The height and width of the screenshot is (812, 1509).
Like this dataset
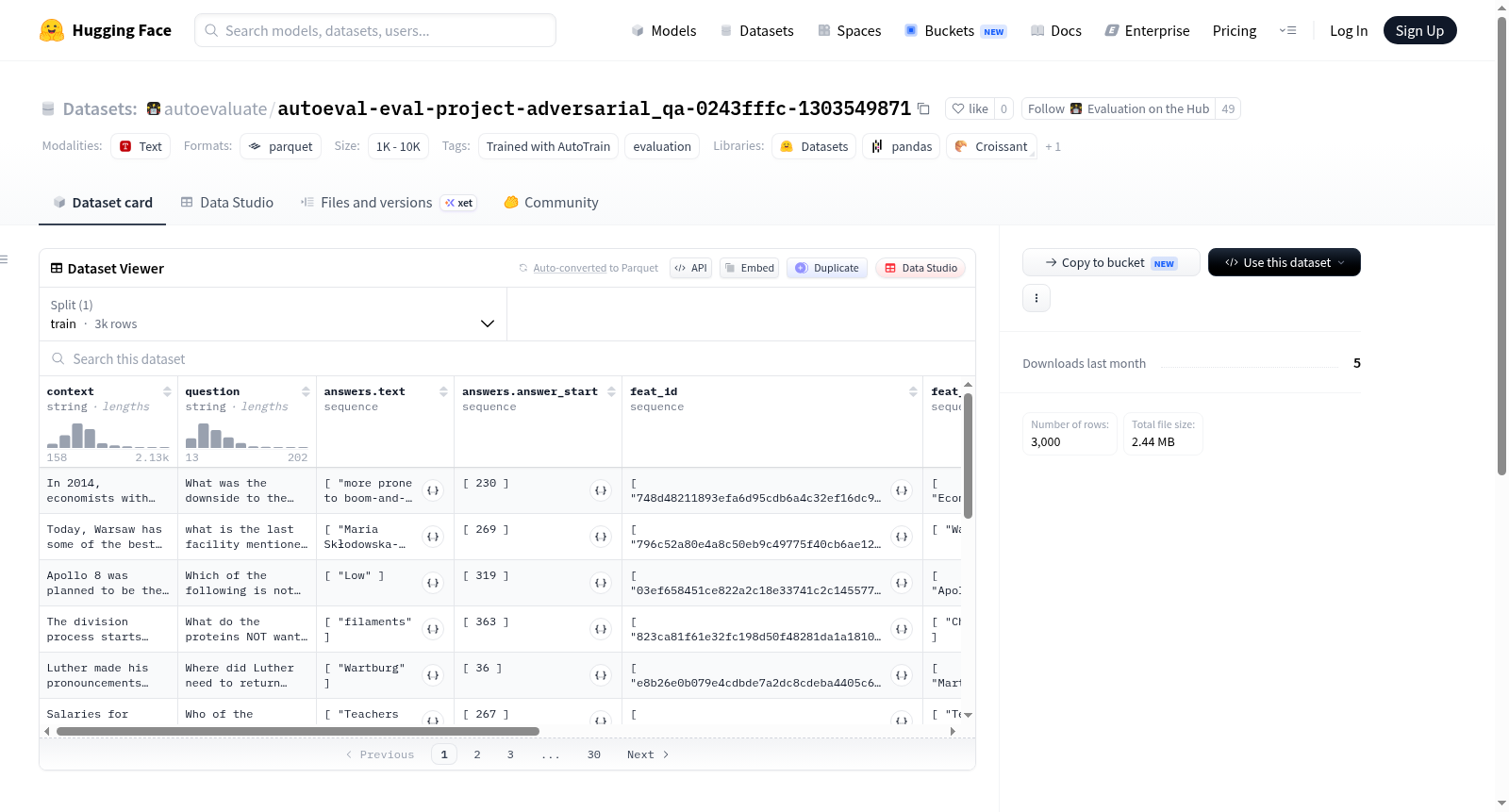pyautogui.click(x=970, y=108)
